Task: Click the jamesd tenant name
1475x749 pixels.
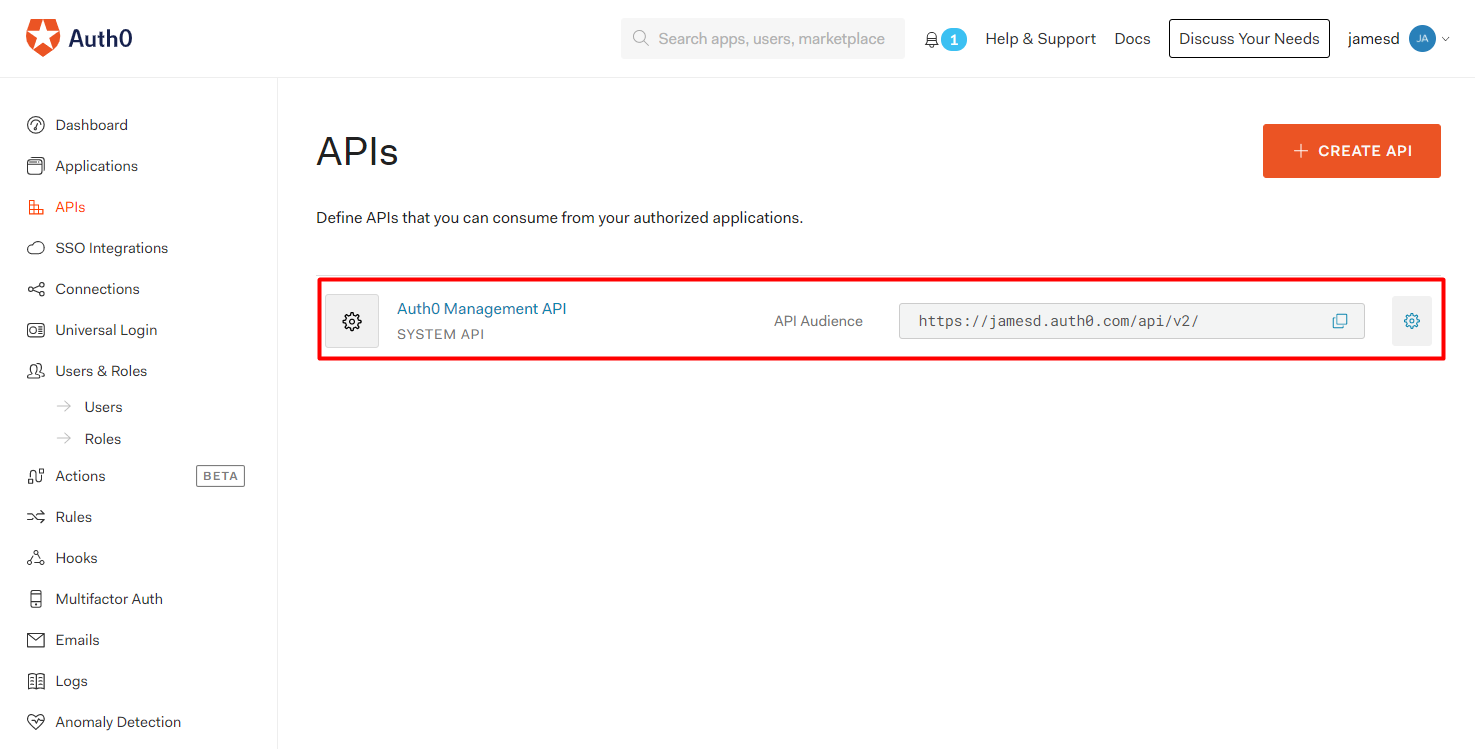Action: pyautogui.click(x=1374, y=39)
